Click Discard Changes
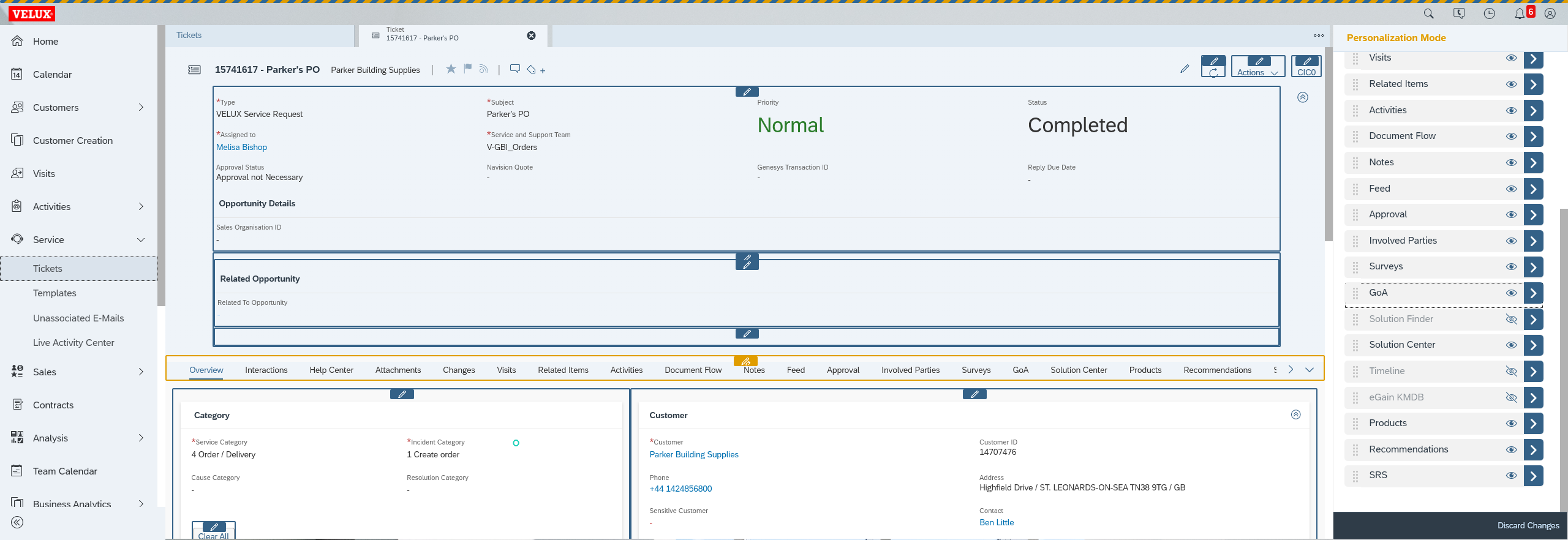 pos(1528,525)
